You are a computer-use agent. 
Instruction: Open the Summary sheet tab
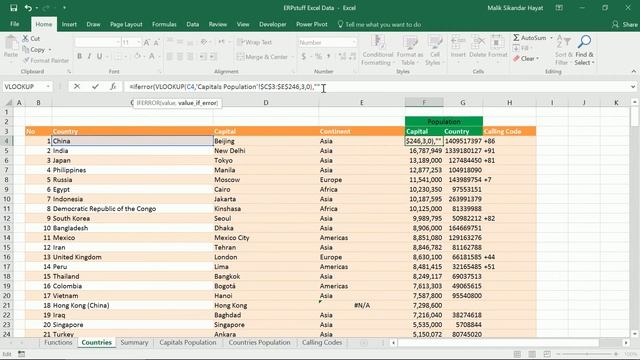[134, 342]
